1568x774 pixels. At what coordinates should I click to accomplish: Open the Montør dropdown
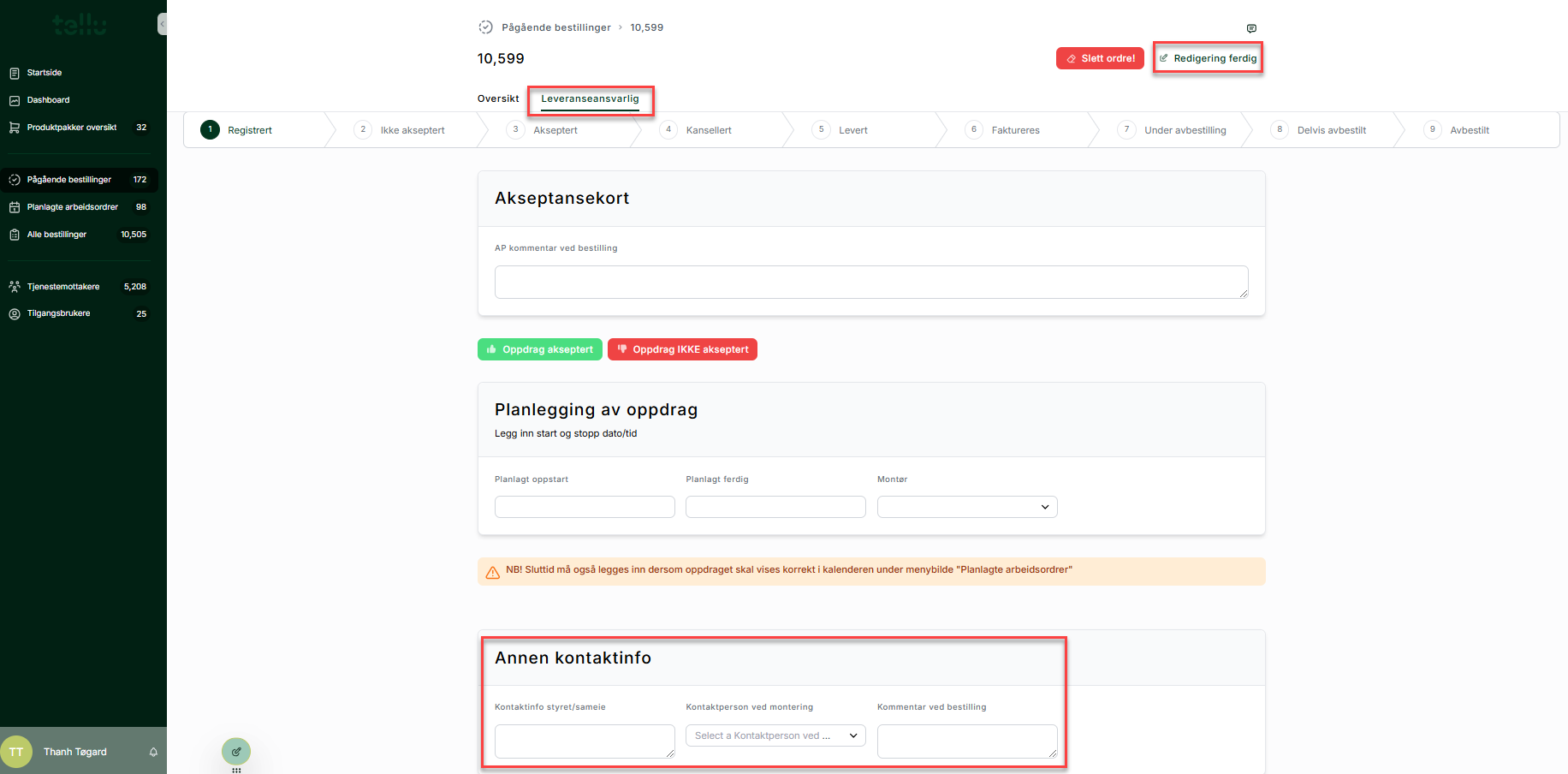[967, 507]
